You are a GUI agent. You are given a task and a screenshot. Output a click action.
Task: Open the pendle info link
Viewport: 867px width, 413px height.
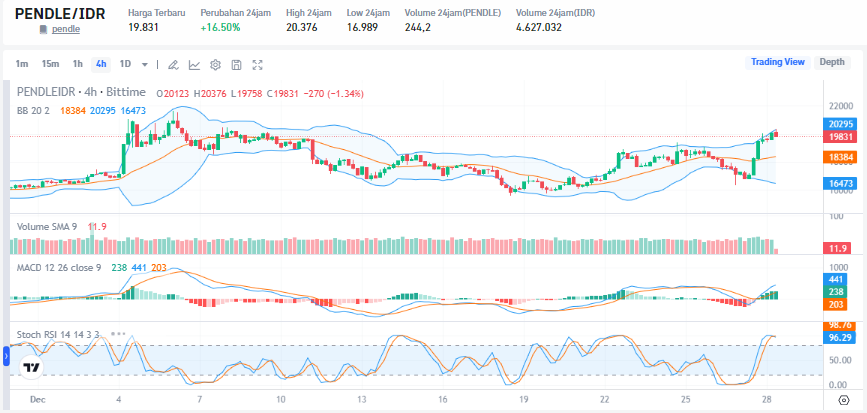[x=66, y=29]
